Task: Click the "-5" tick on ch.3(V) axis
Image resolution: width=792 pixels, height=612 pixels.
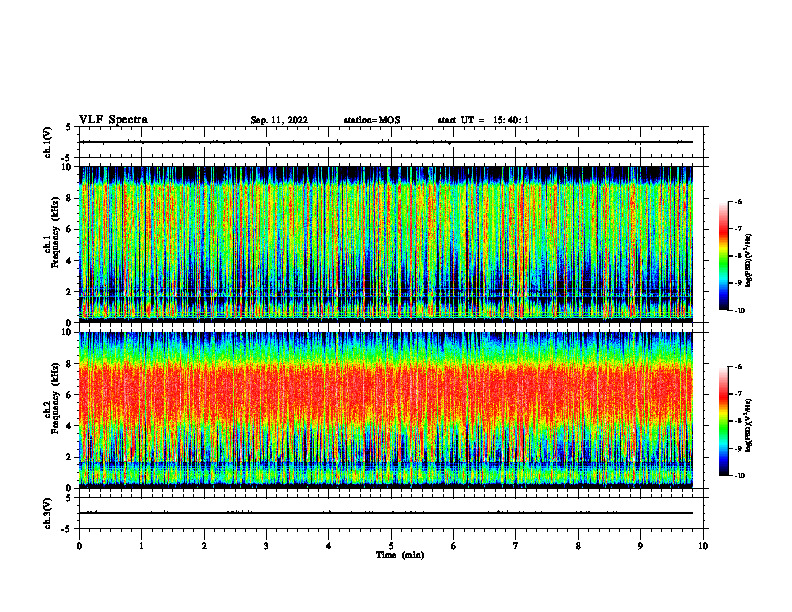Action: click(67, 529)
